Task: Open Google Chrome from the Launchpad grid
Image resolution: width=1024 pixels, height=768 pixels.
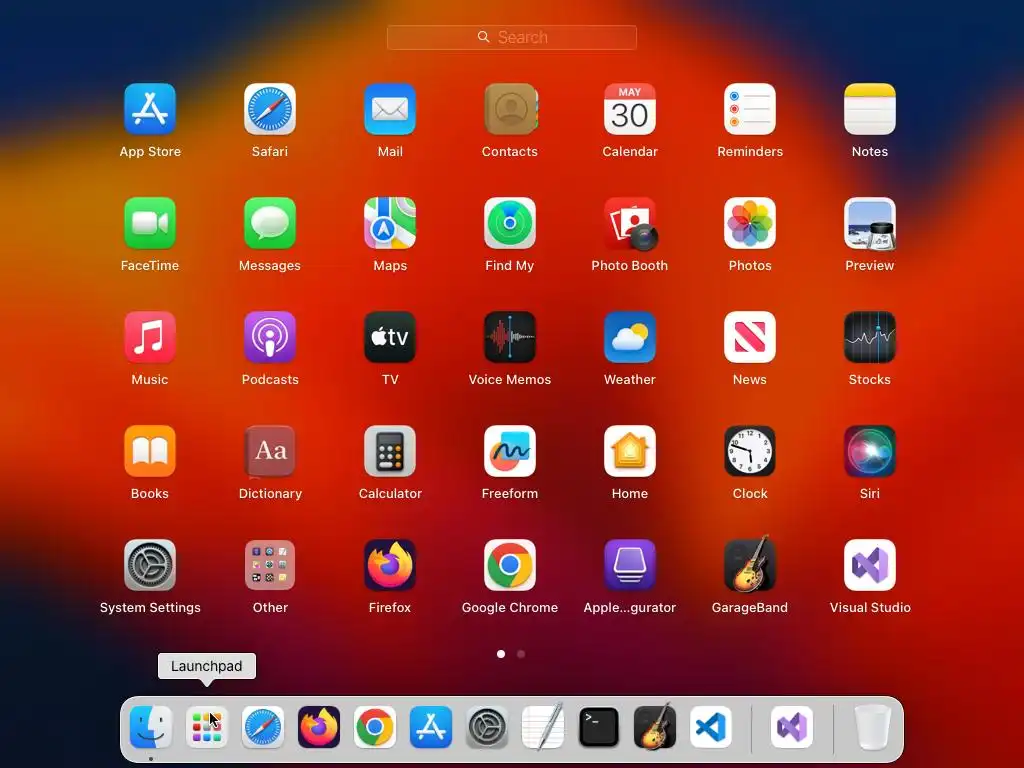Action: pos(510,565)
